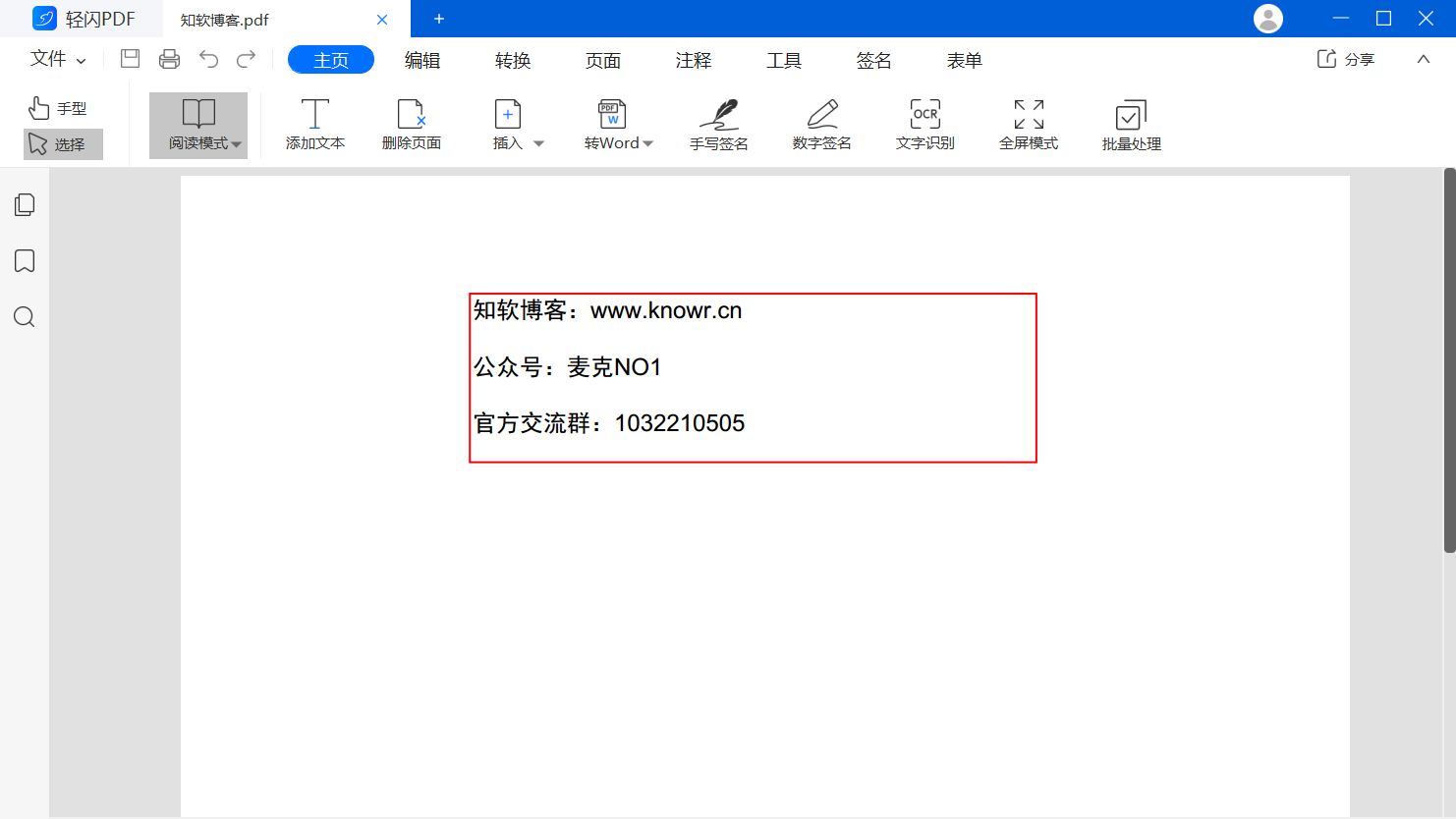Open the page thumbnails sidebar panel
Viewport: 1456px width, 819px height.
[25, 204]
